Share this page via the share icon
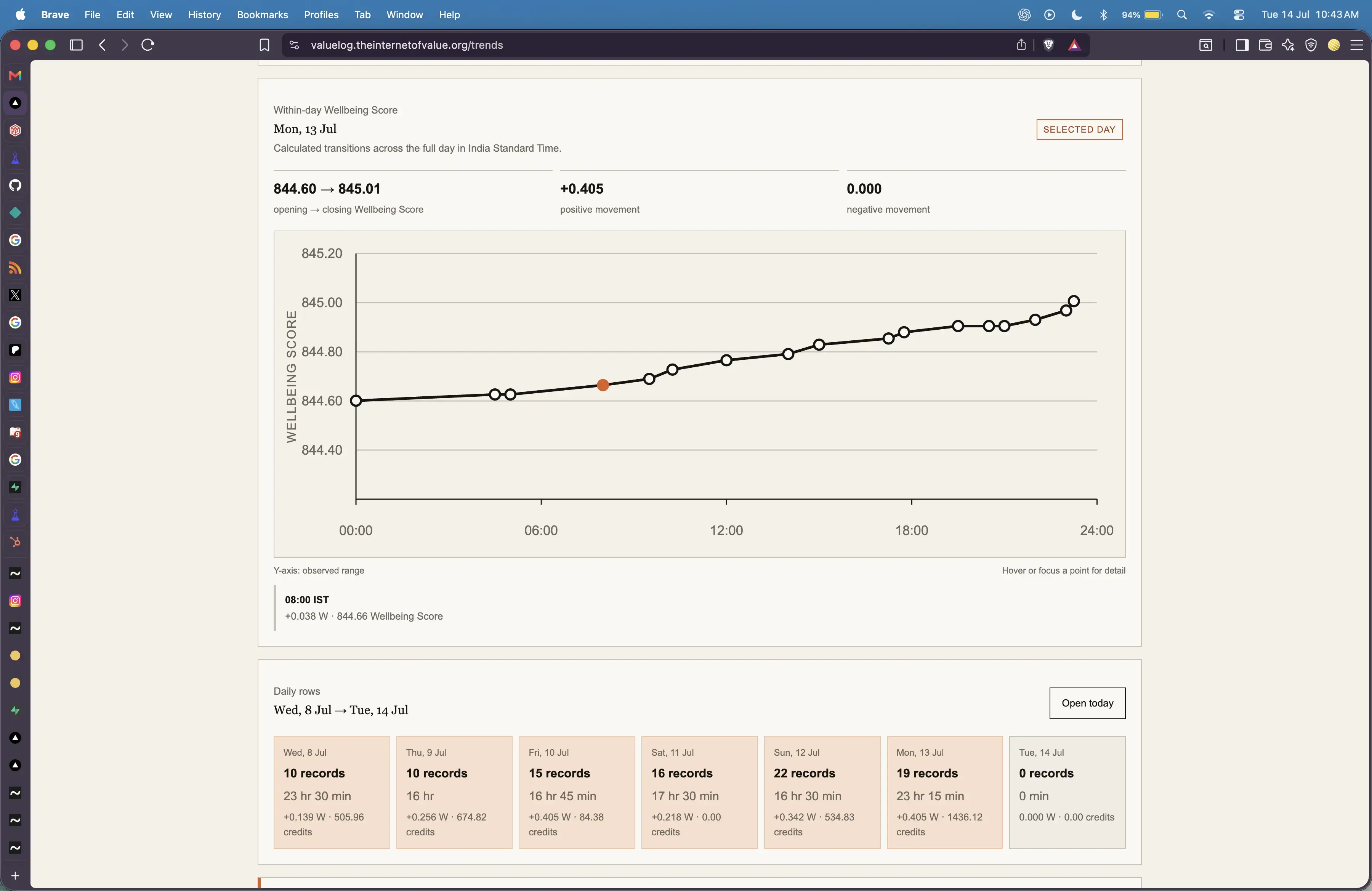 [x=1021, y=45]
